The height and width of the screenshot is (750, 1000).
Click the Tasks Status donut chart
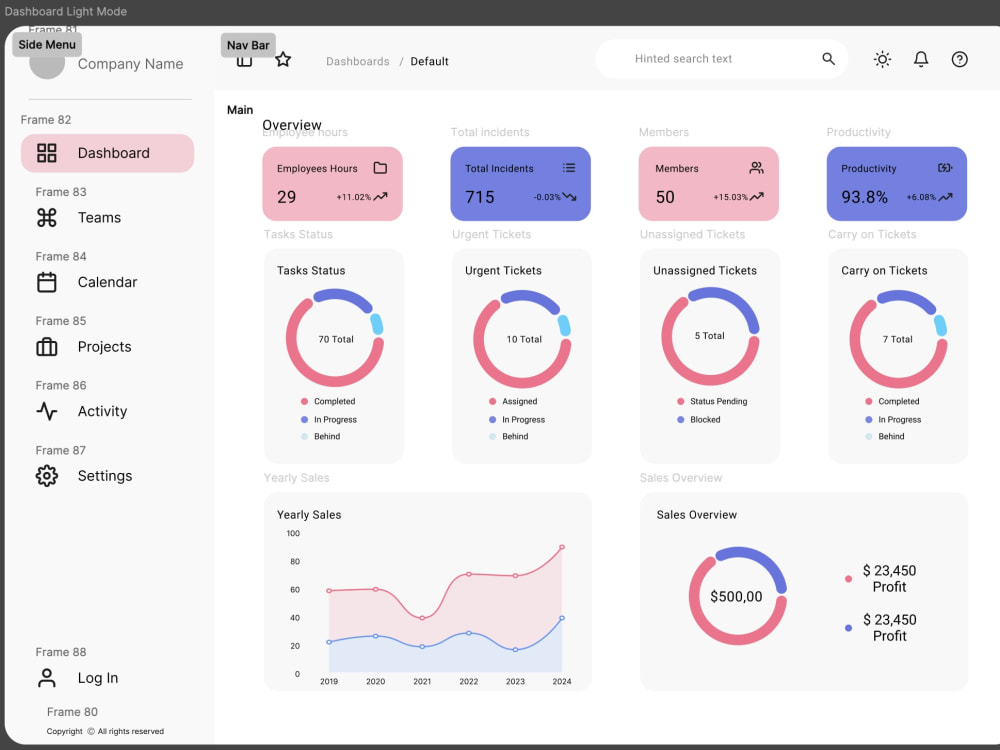point(335,338)
